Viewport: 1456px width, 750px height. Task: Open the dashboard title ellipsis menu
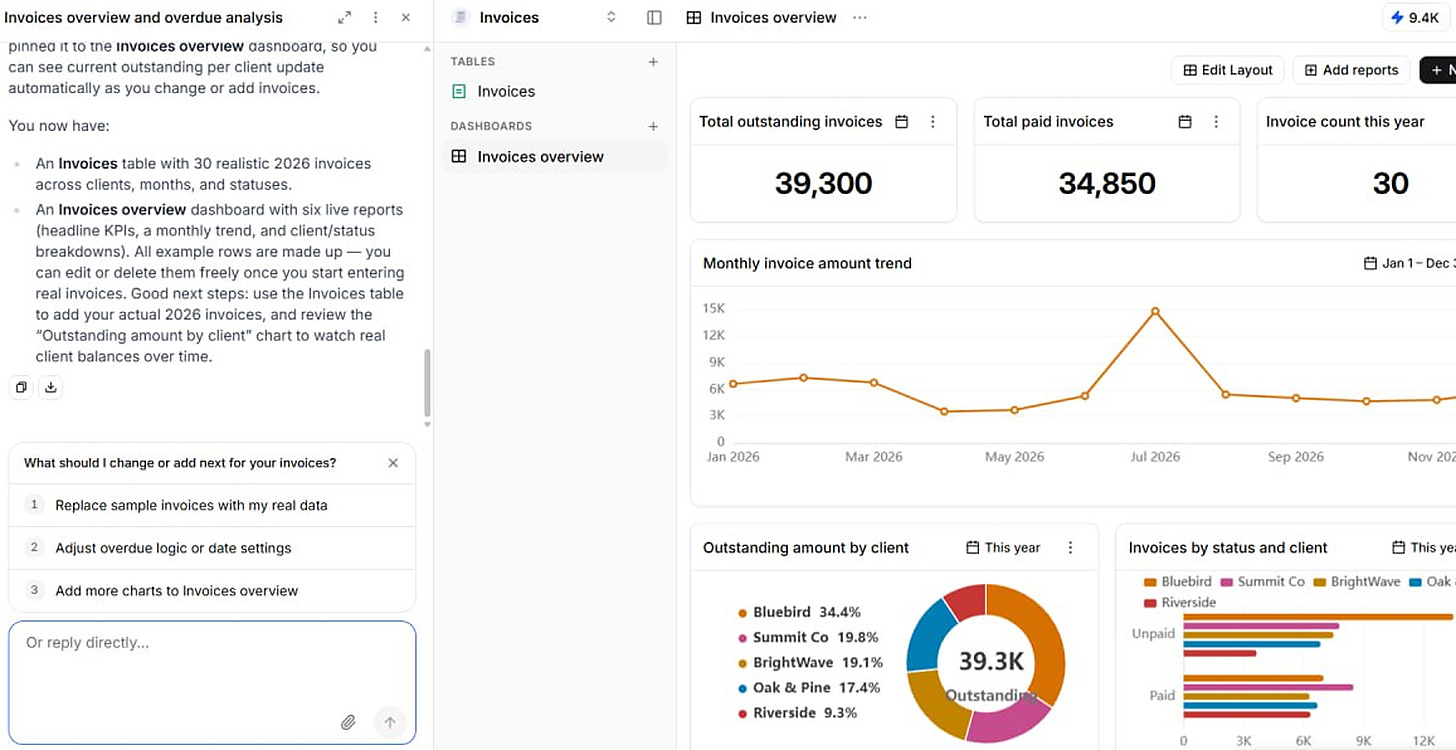click(860, 17)
